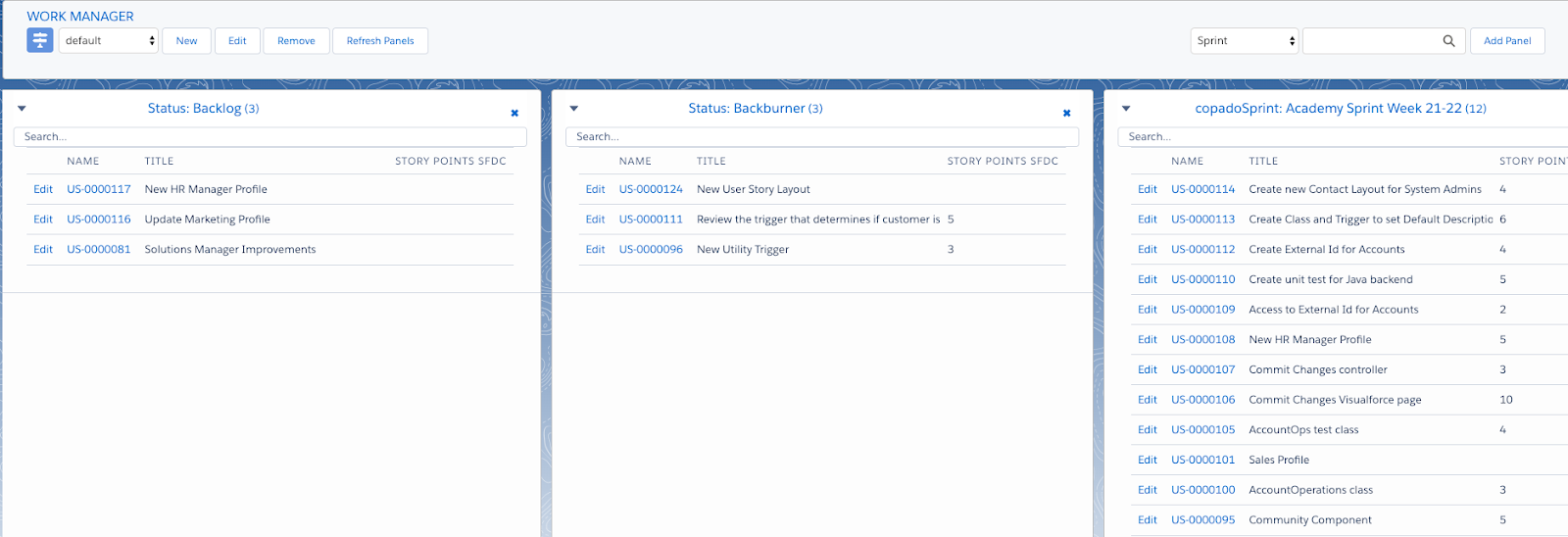This screenshot has width=1568, height=537.
Task: Focus the Backlog panel Search field
Action: tap(270, 137)
